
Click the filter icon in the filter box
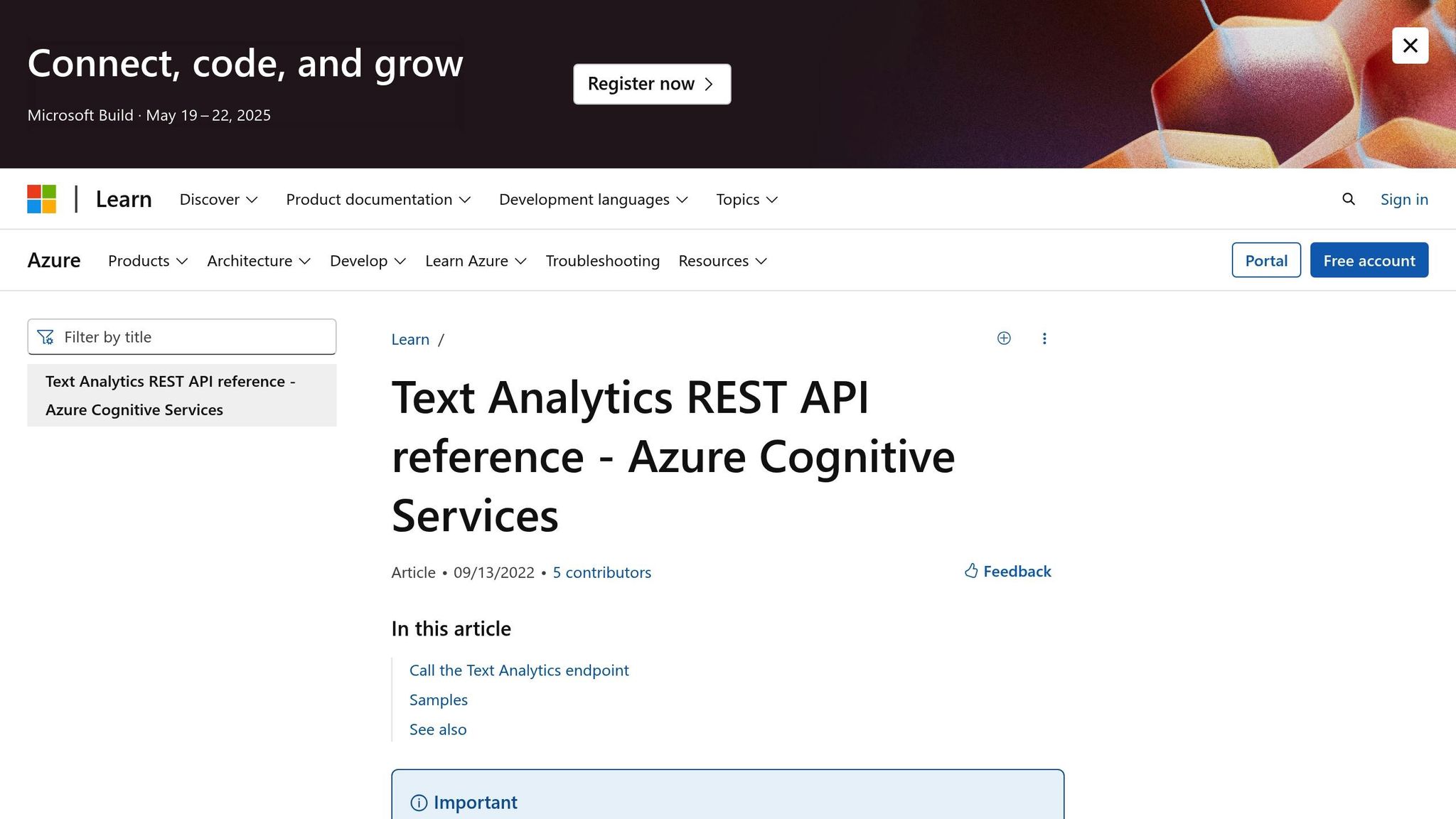(45, 337)
